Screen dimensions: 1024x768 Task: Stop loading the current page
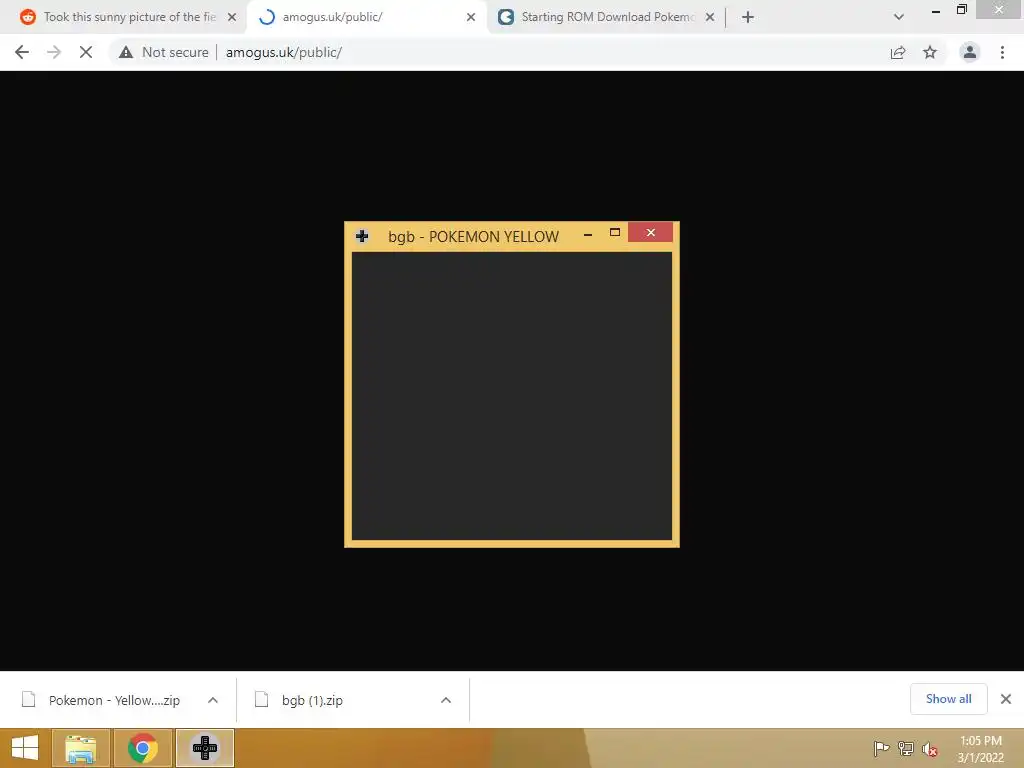pos(86,52)
